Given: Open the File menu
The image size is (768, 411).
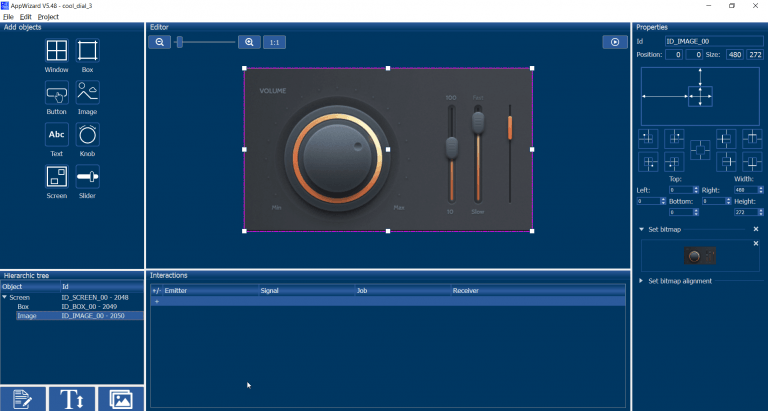Looking at the screenshot, I should coord(8,17).
